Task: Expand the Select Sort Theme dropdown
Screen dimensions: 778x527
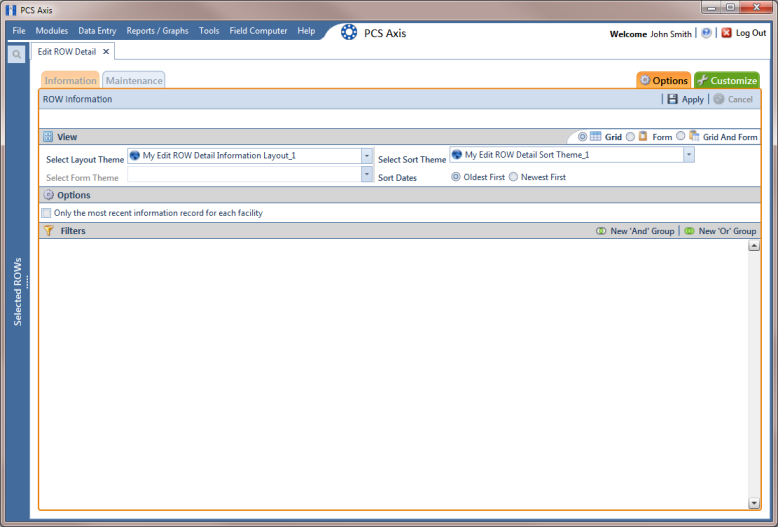Action: (x=689, y=155)
